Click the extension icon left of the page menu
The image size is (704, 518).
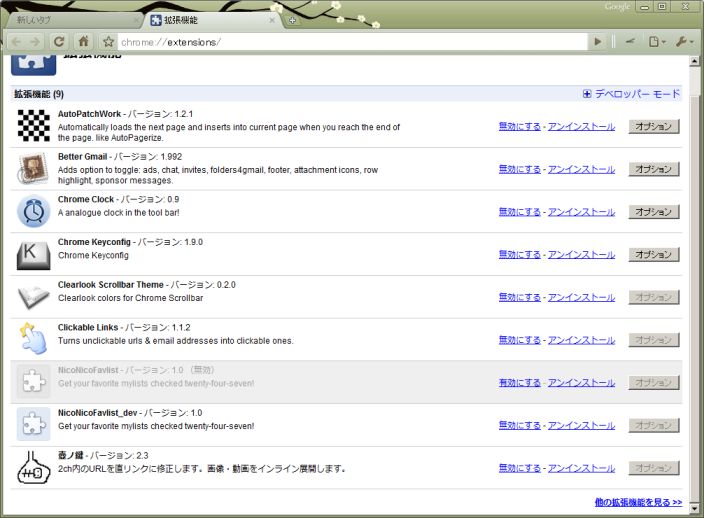click(630, 42)
